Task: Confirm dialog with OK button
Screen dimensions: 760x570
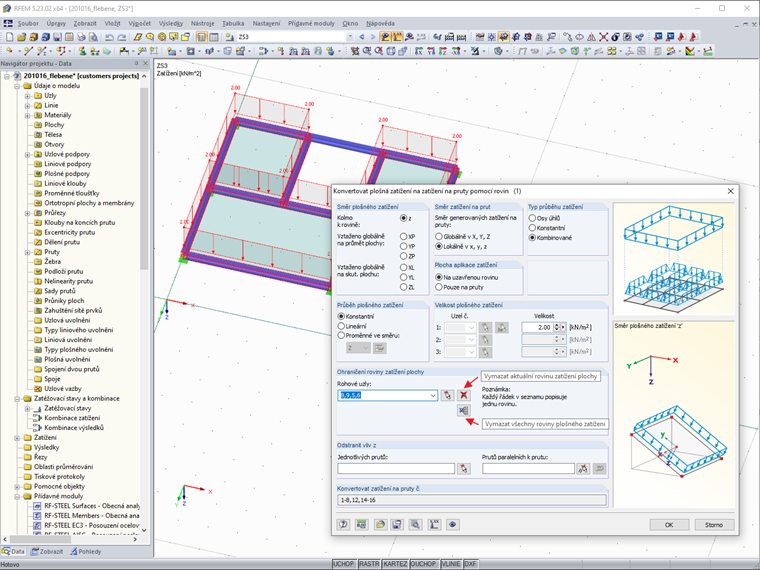Action: [x=669, y=525]
